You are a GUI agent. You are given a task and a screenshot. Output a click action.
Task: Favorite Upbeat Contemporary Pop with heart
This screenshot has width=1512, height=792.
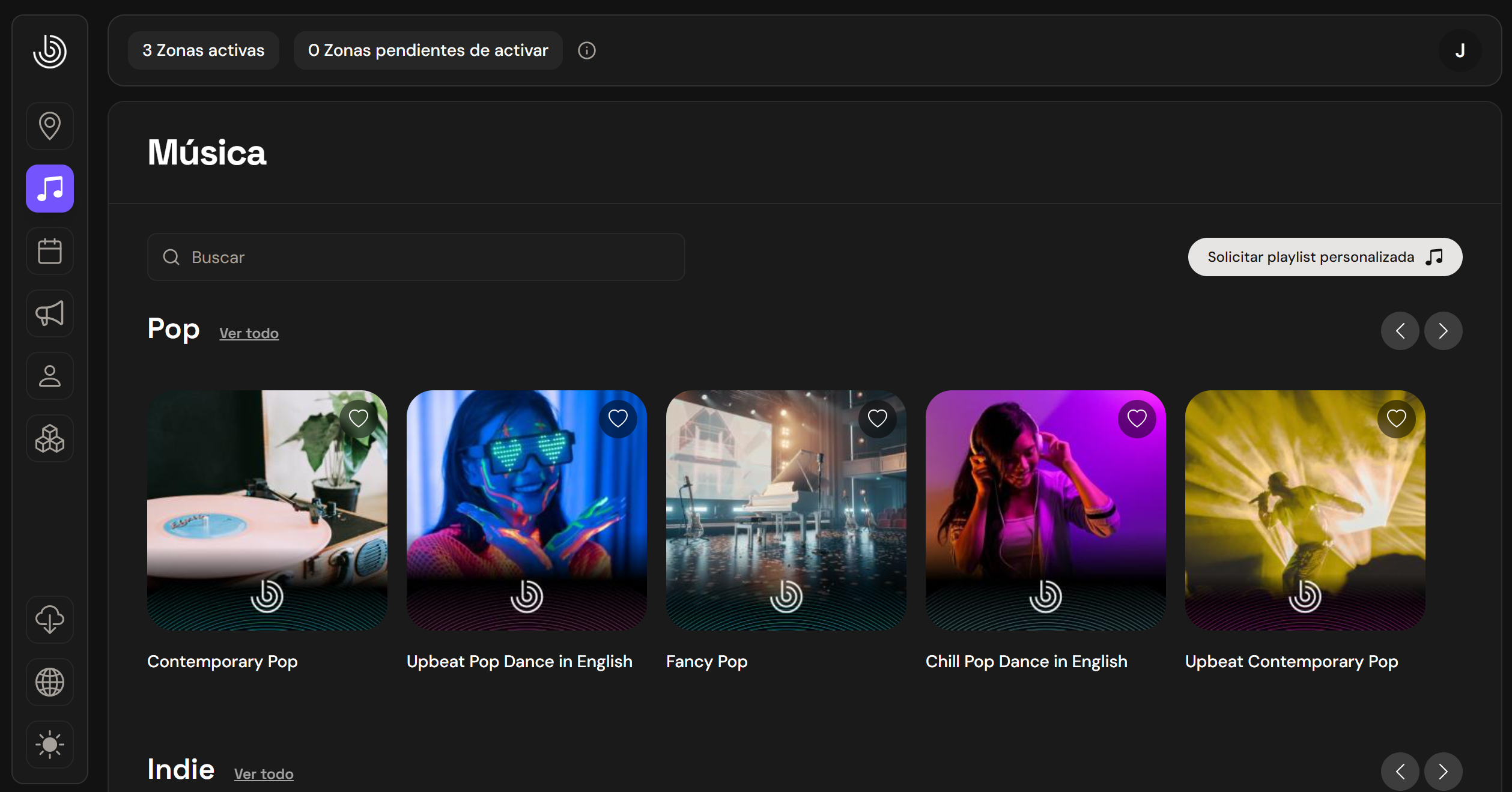tap(1396, 419)
